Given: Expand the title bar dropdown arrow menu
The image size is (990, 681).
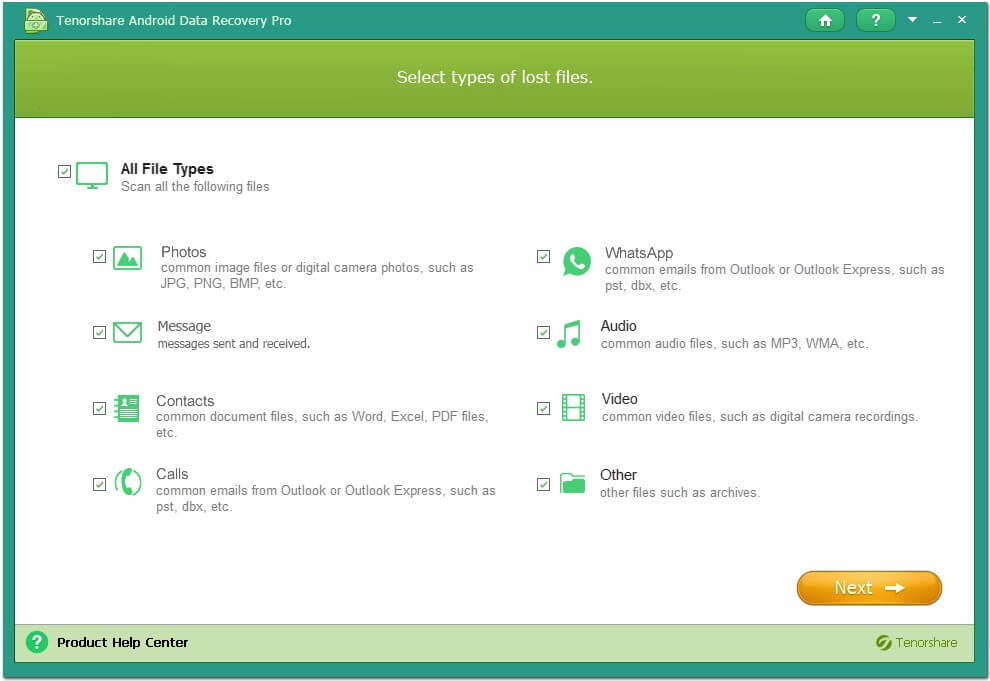Looking at the screenshot, I should tap(912, 20).
